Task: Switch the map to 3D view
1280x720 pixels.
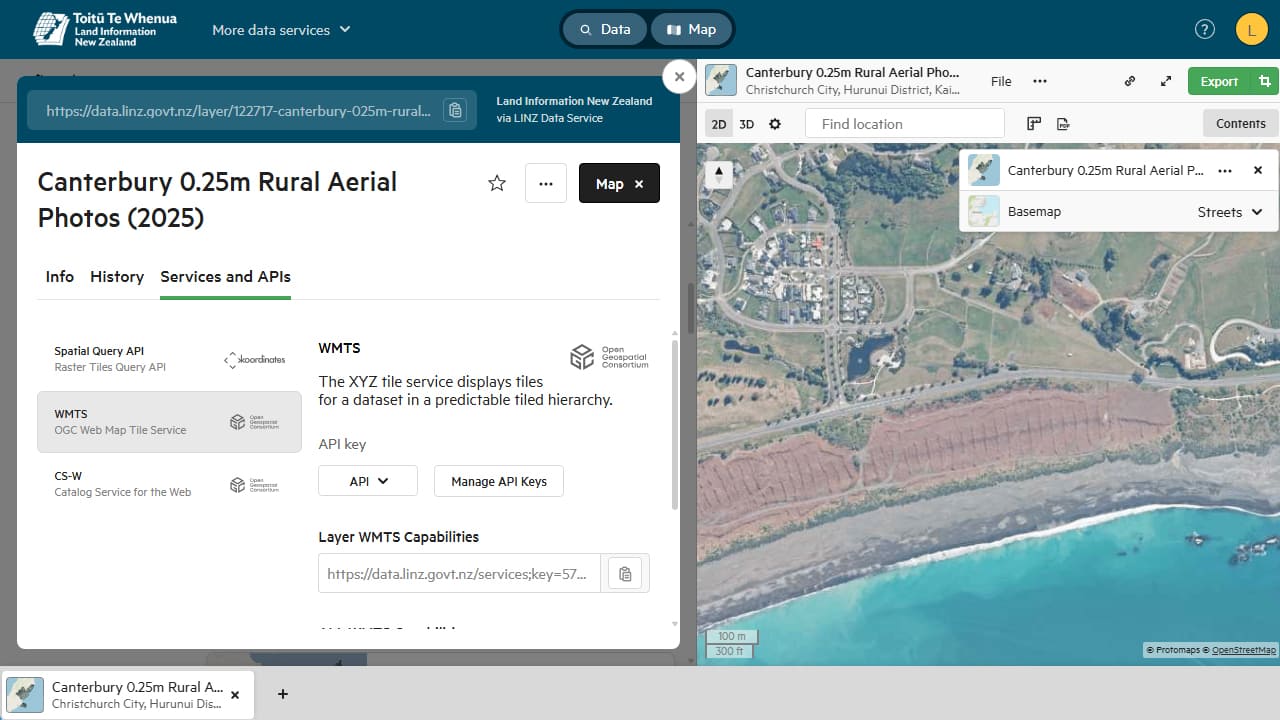Action: pyautogui.click(x=747, y=124)
